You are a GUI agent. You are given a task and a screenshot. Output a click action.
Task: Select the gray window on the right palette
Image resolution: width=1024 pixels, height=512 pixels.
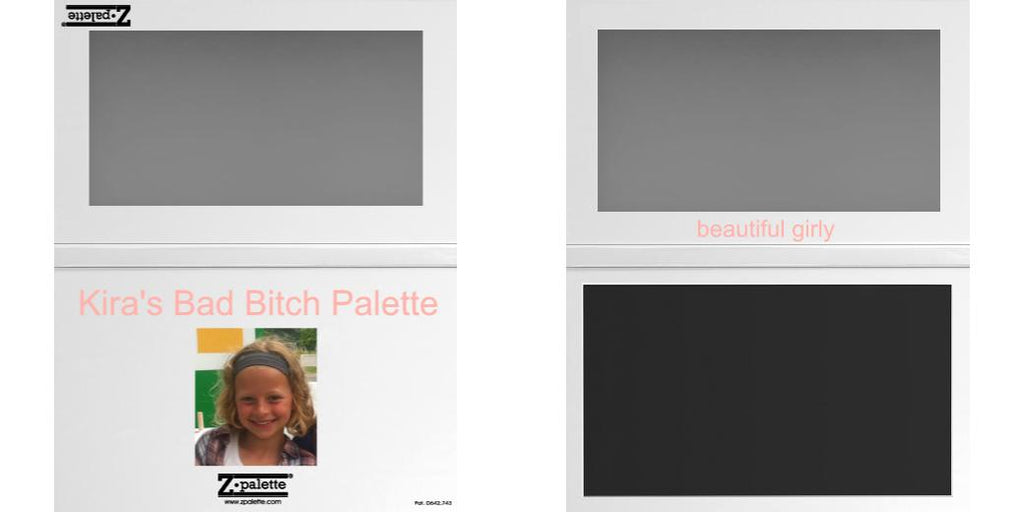[x=768, y=120]
